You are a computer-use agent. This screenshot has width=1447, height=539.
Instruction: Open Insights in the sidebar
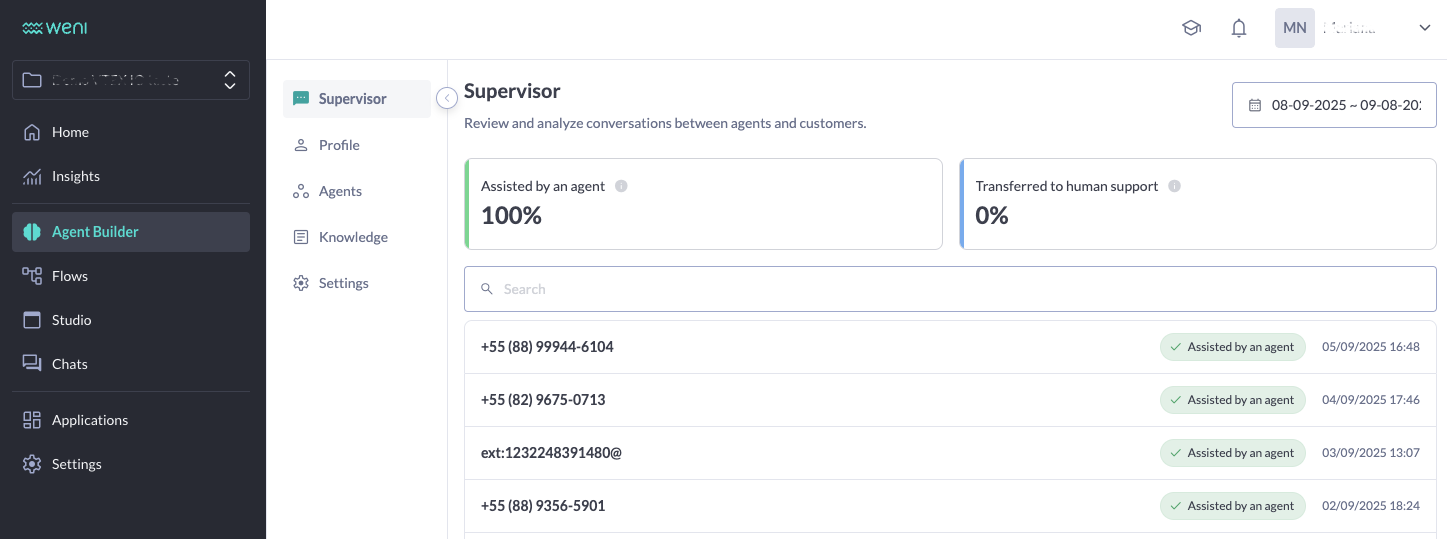point(76,176)
